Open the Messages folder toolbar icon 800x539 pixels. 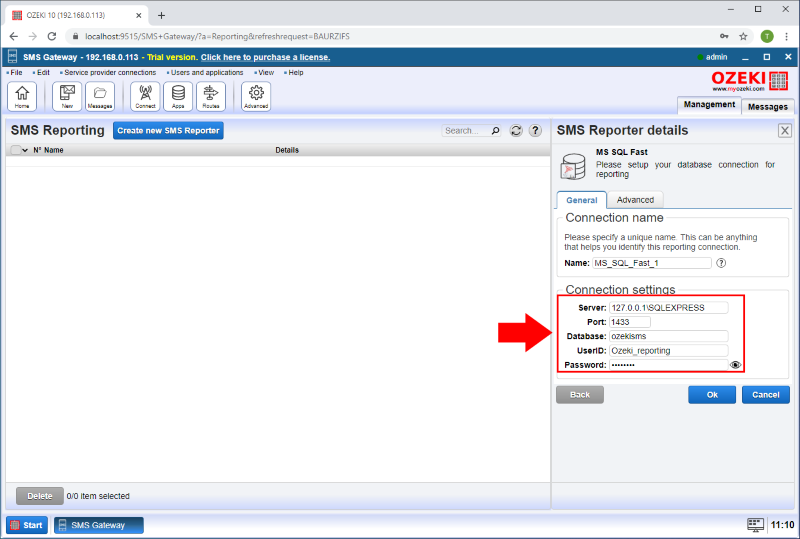[x=100, y=96]
